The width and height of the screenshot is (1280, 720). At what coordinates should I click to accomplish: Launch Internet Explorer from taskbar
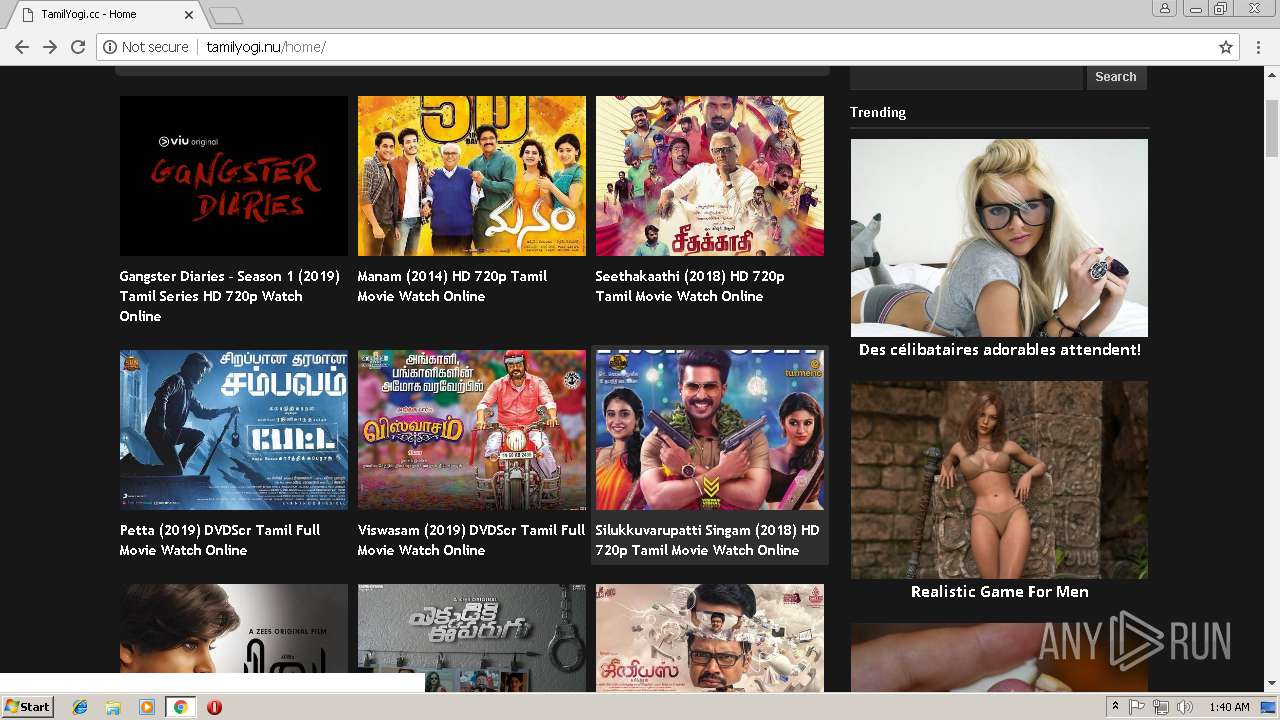[x=80, y=707]
